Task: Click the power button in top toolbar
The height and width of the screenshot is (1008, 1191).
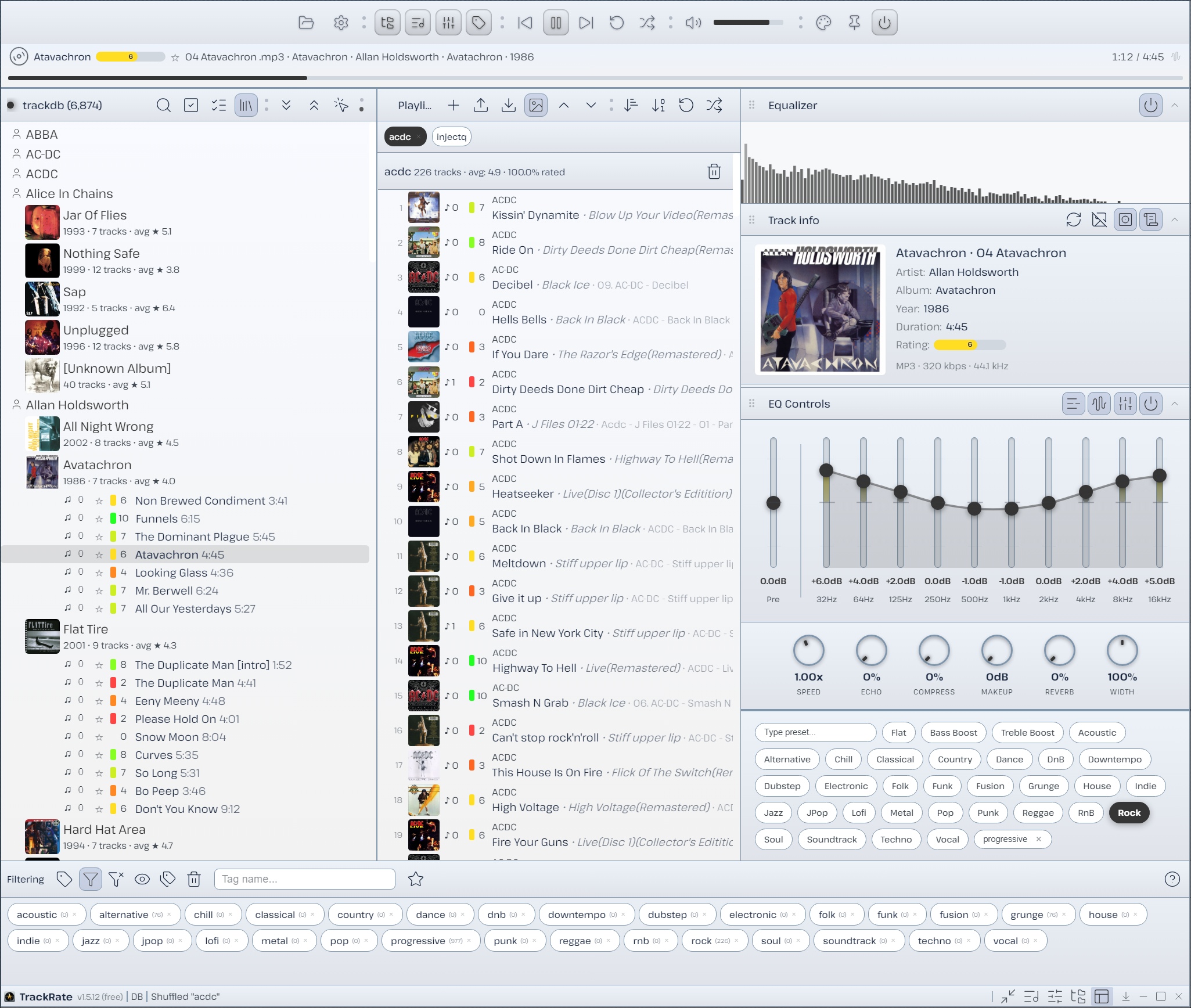Action: 884,23
